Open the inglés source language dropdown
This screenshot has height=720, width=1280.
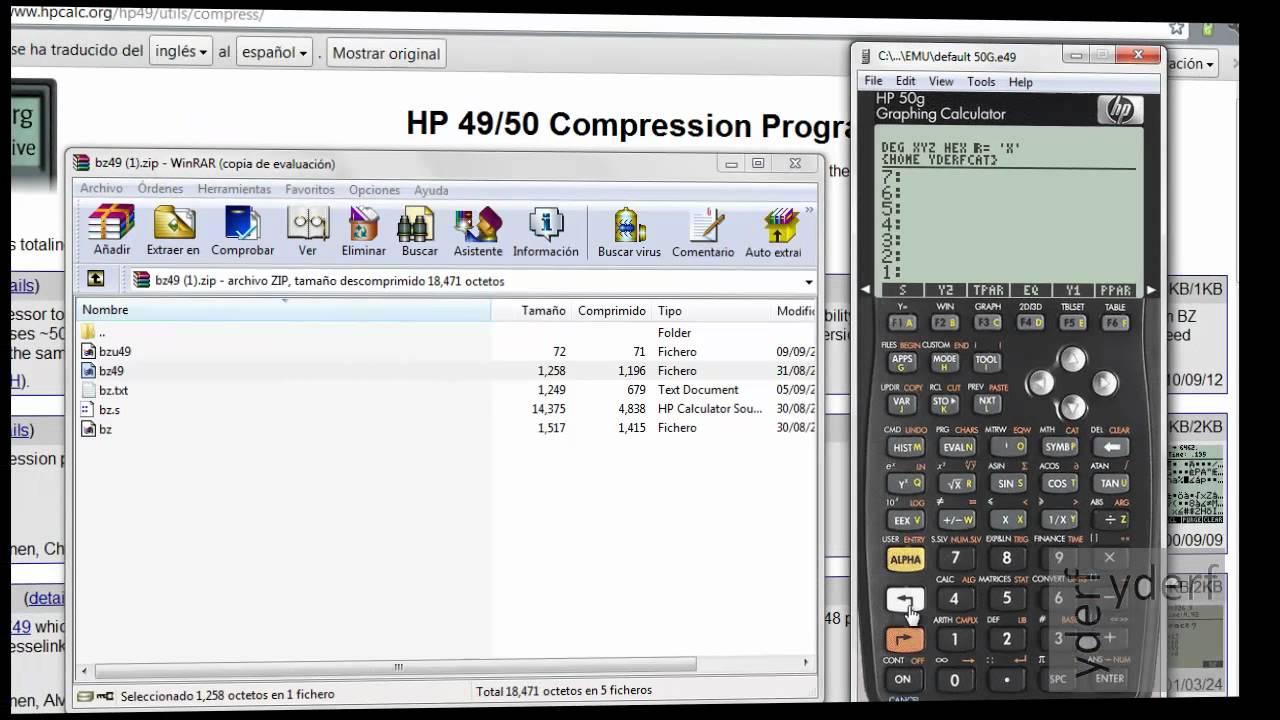181,51
